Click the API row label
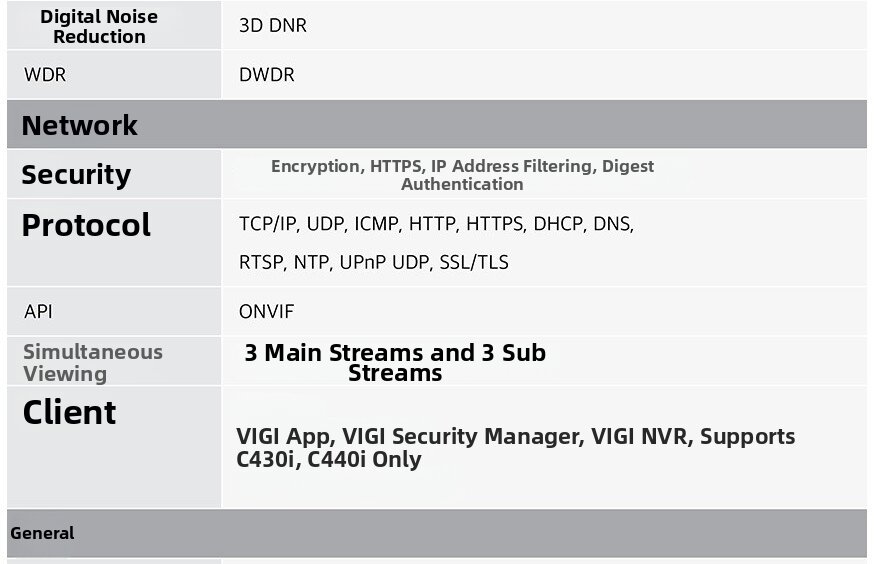 click(x=38, y=312)
